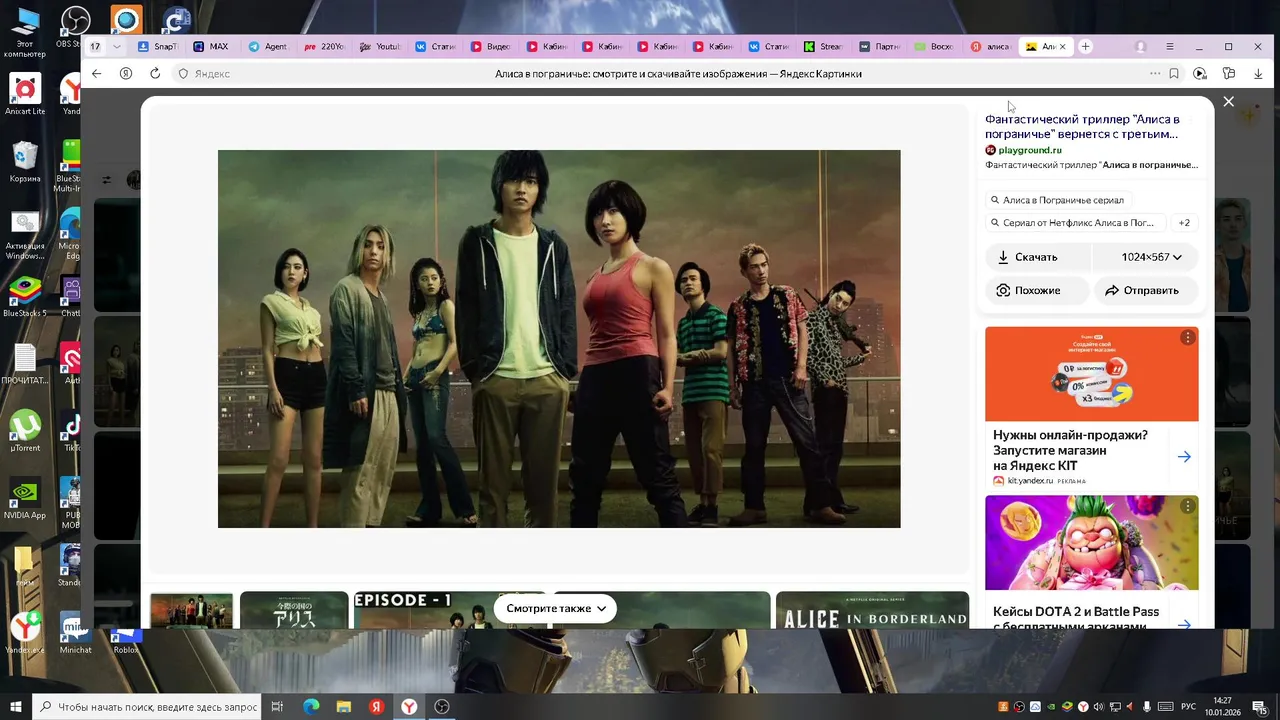1280x720 pixels.
Task: Open OBS Studio from taskbar
Action: tap(442, 707)
